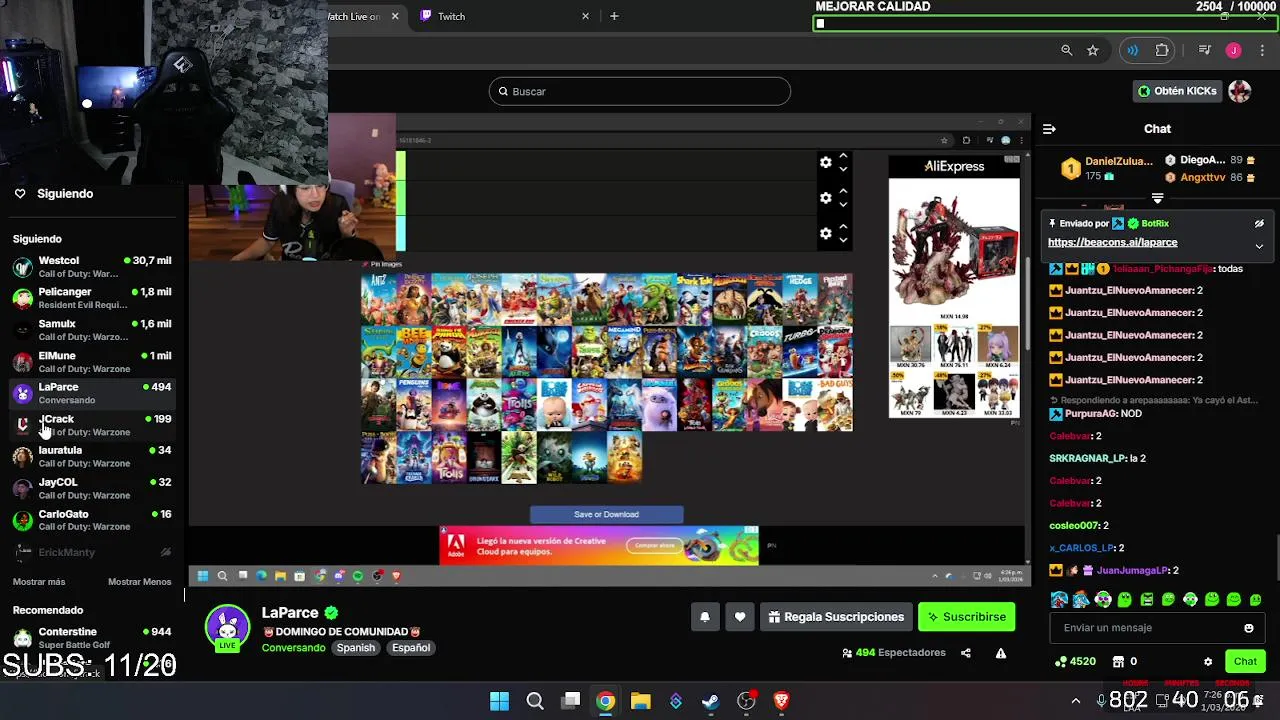Open lauratula channel in following list

tap(92, 457)
